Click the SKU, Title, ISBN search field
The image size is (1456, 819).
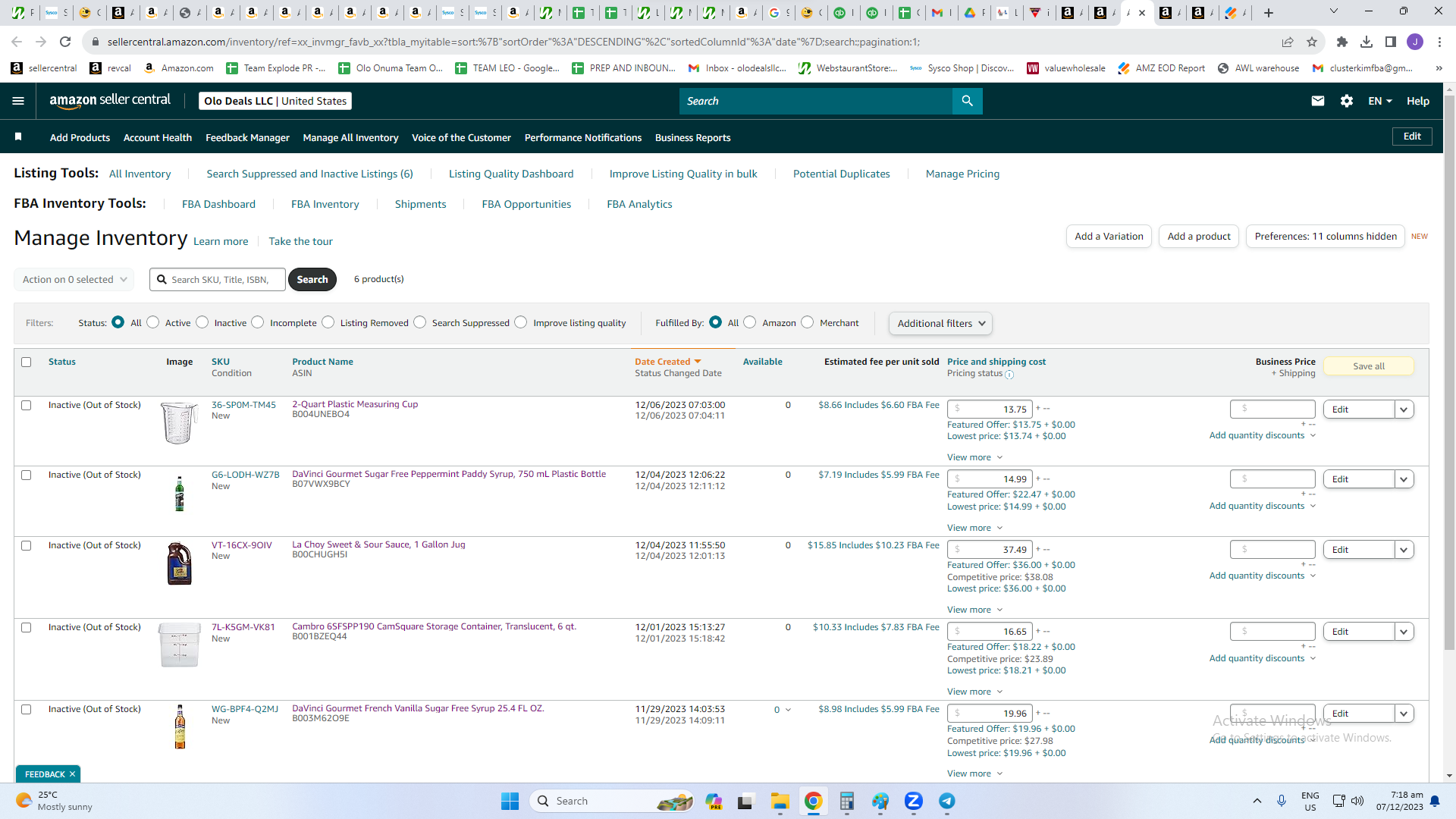click(x=218, y=279)
